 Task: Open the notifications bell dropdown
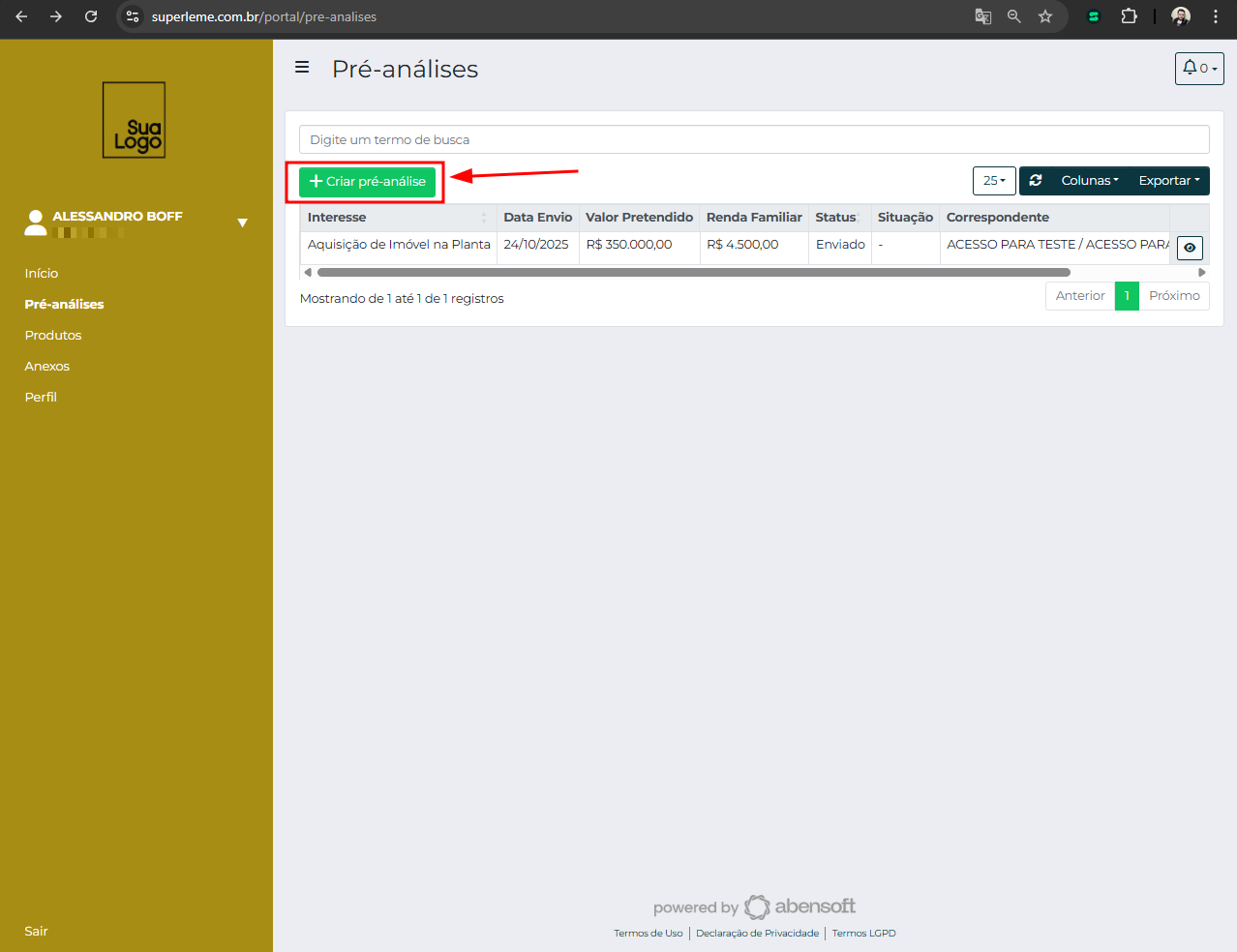(x=1198, y=69)
